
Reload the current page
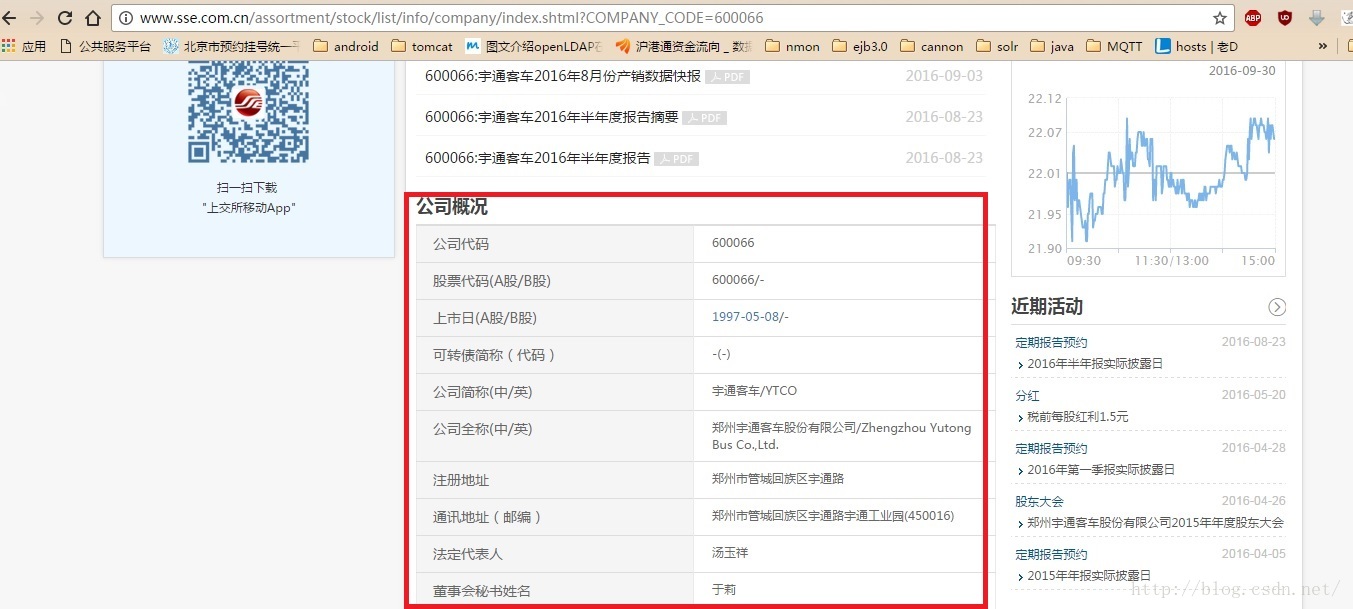coord(65,18)
